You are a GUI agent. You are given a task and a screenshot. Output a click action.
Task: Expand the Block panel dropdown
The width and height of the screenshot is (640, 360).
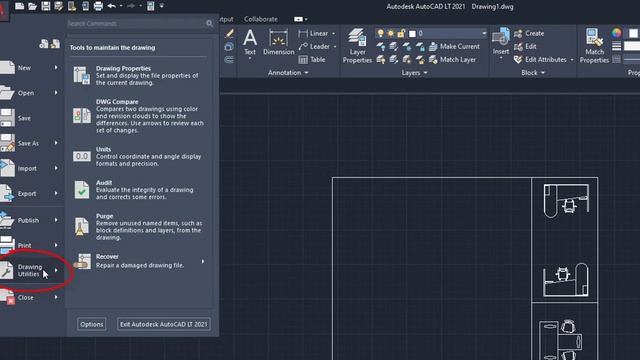pos(533,73)
